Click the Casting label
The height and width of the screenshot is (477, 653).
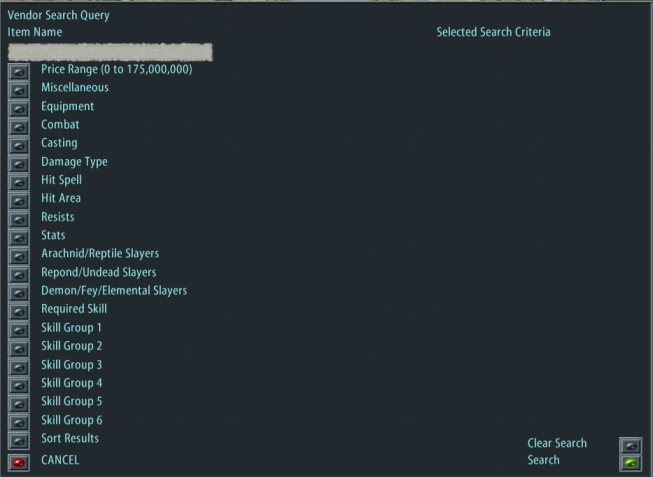(x=59, y=143)
